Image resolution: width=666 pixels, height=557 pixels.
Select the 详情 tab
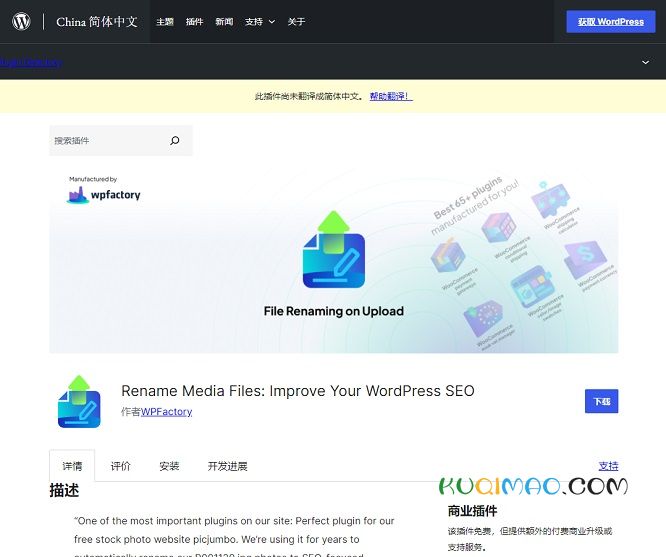pos(72,466)
